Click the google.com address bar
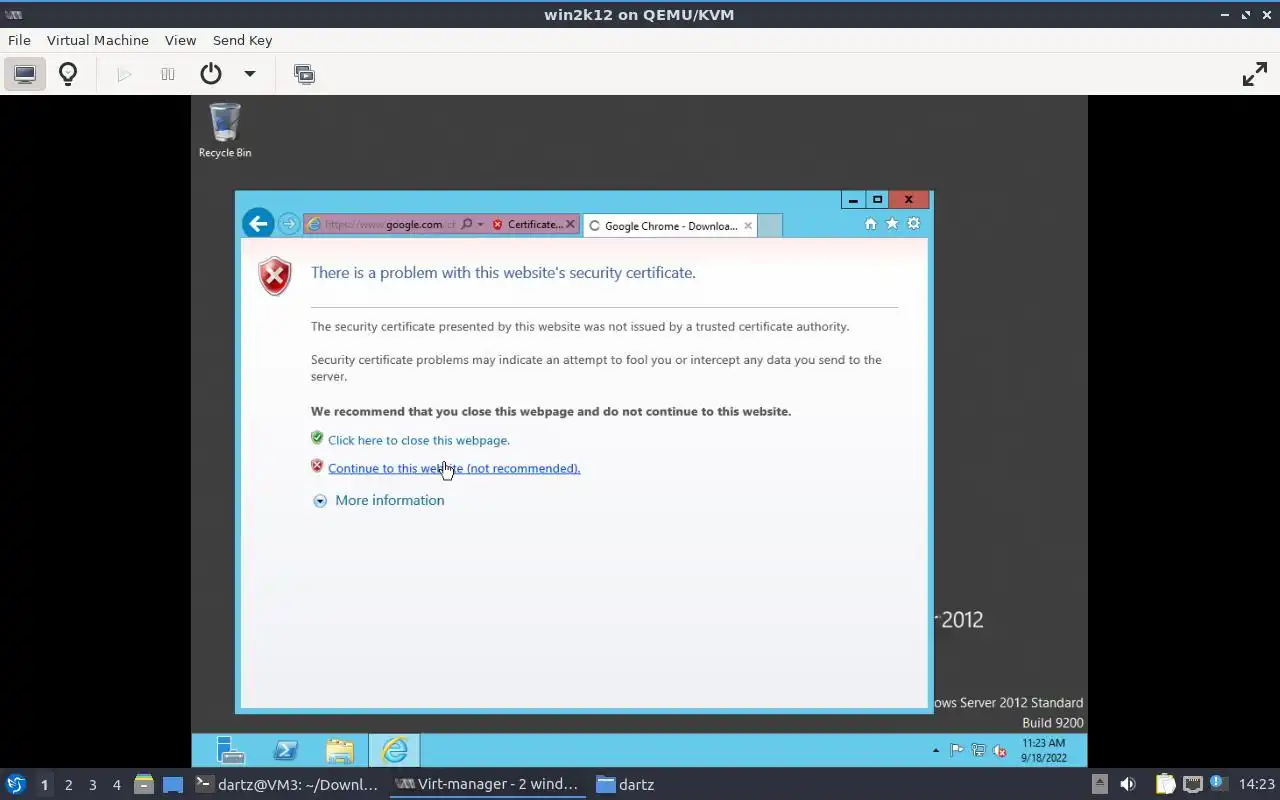Image resolution: width=1280 pixels, height=800 pixels. coord(382,224)
